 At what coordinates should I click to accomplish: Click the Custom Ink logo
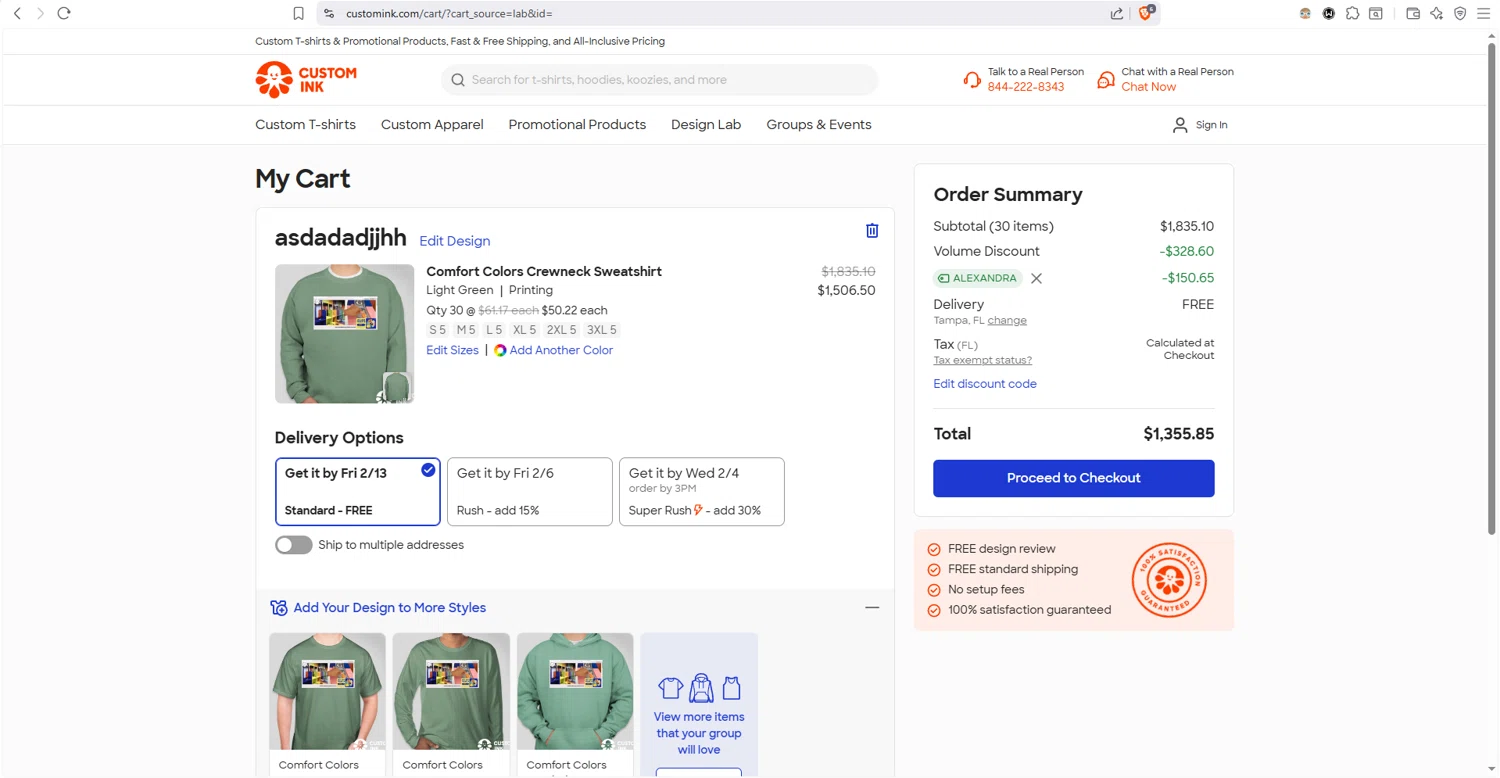tap(306, 80)
